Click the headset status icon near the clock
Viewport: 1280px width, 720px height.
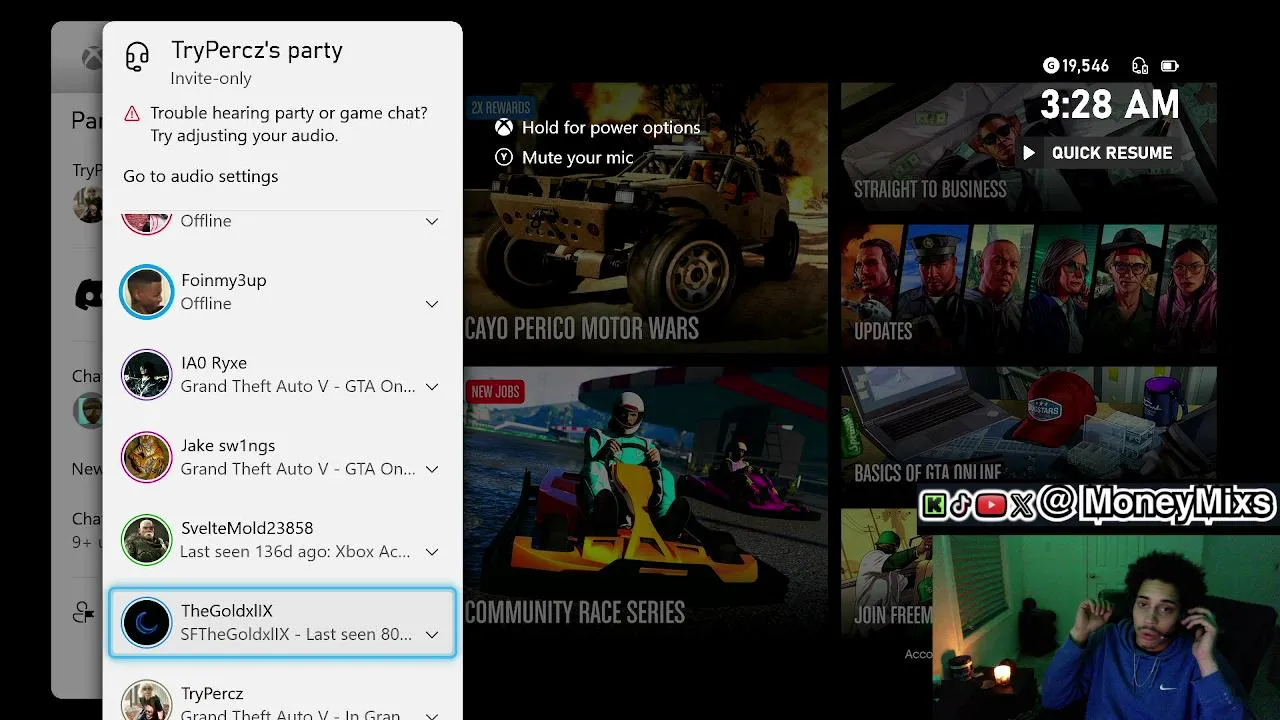click(x=1139, y=66)
